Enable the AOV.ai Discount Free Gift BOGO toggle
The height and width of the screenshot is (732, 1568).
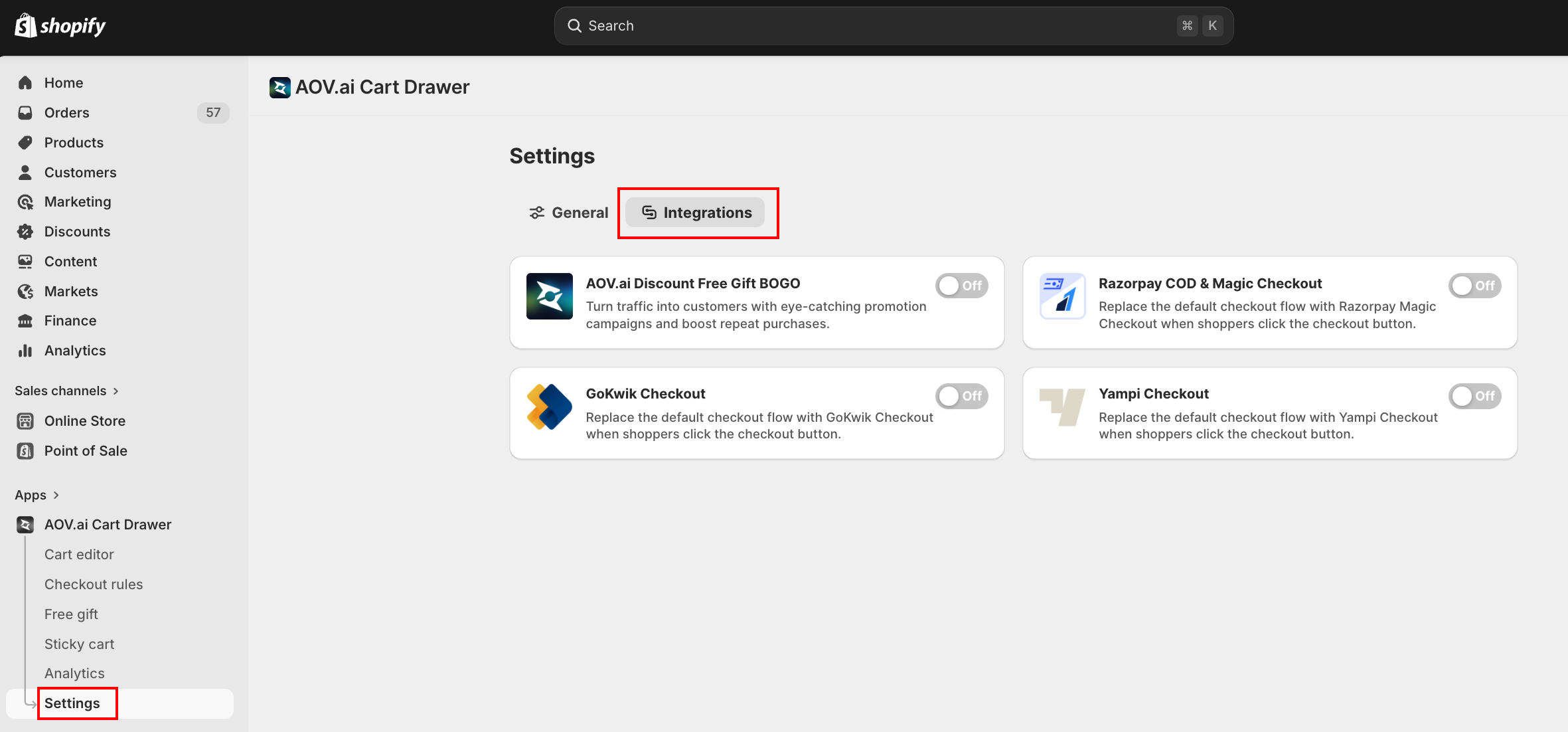[x=962, y=286]
